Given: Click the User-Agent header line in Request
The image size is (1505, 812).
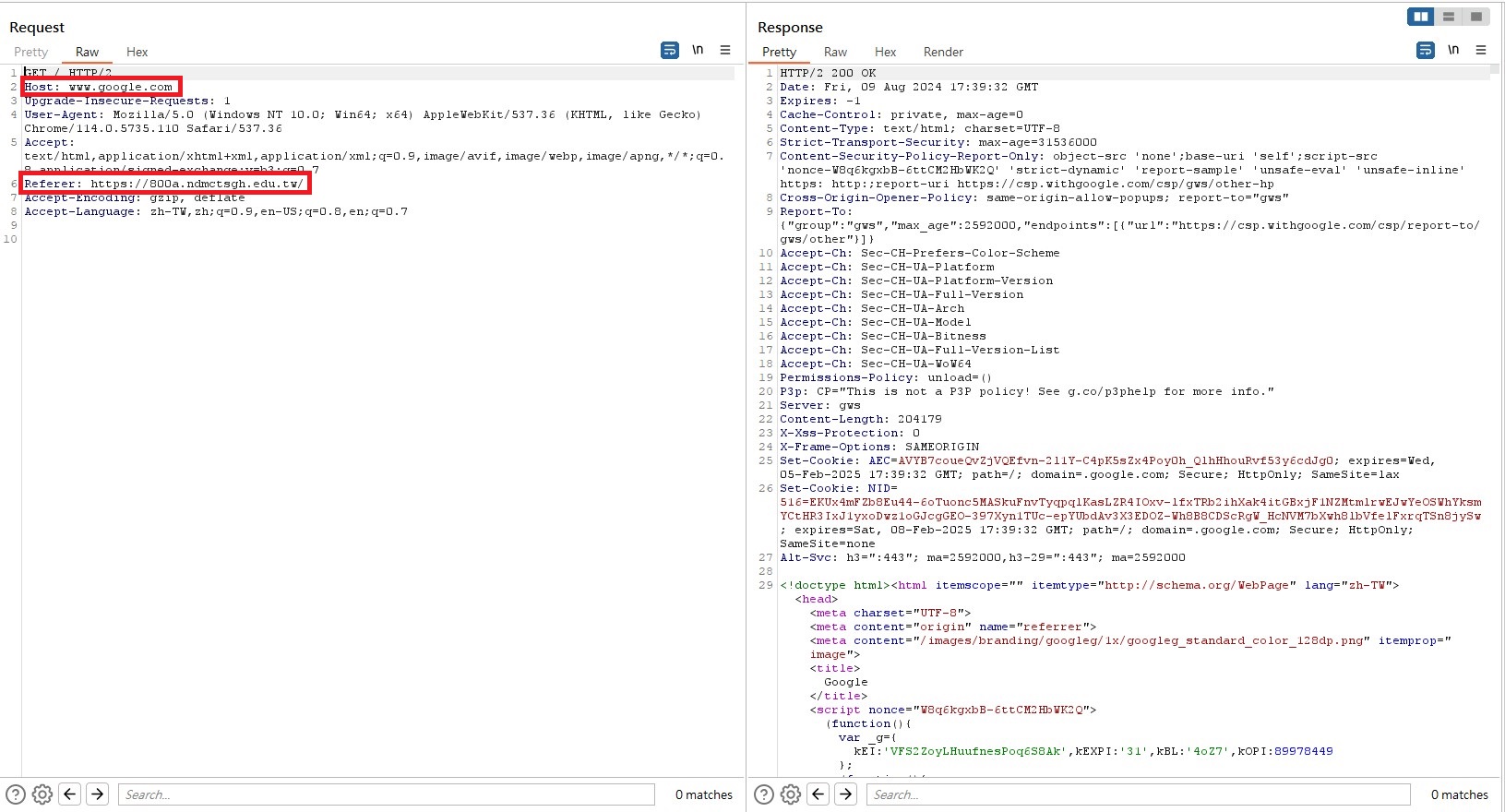Looking at the screenshot, I should [x=363, y=121].
